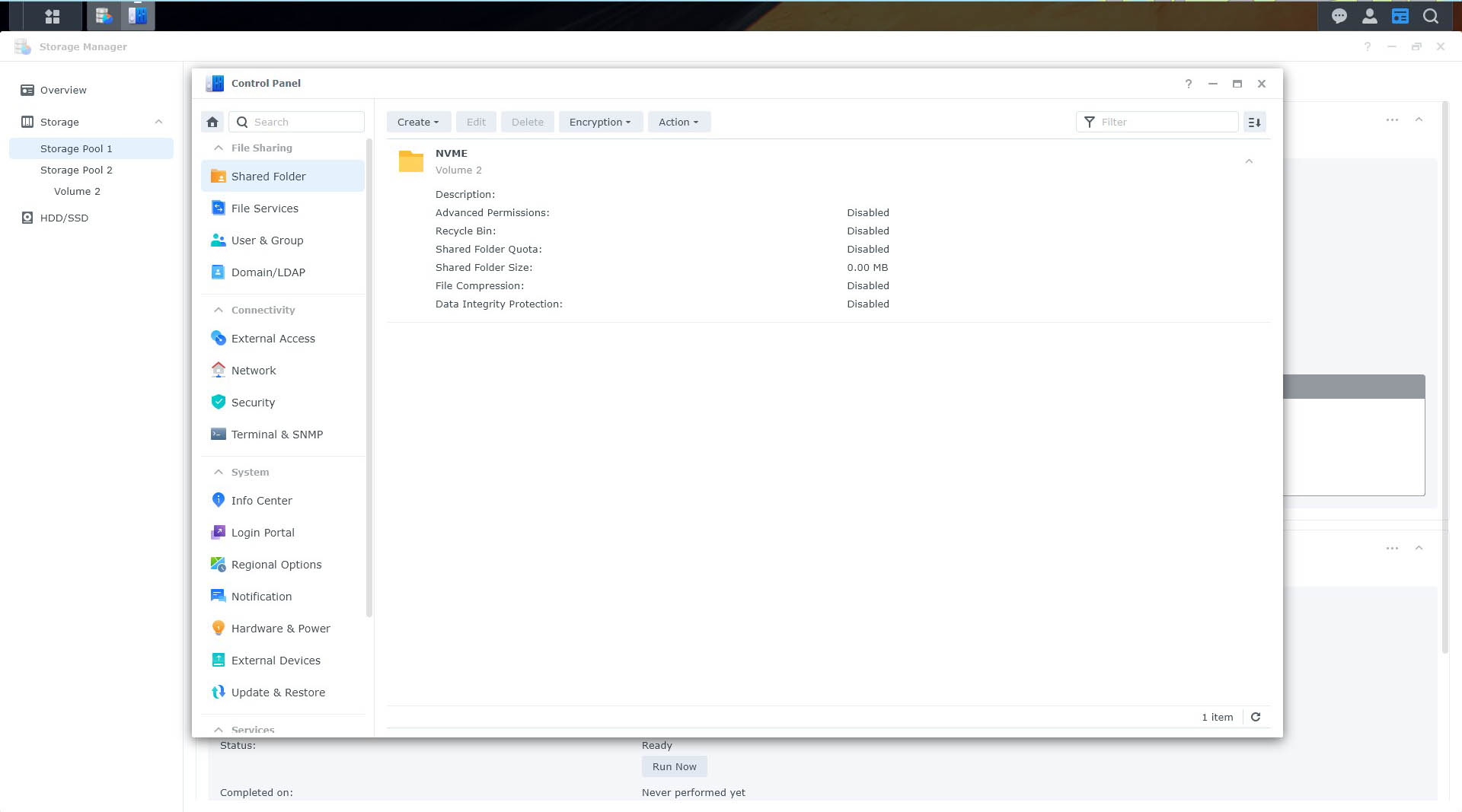Open the desktop search magnifier icon
This screenshot has height=812, width=1462.
[1431, 16]
